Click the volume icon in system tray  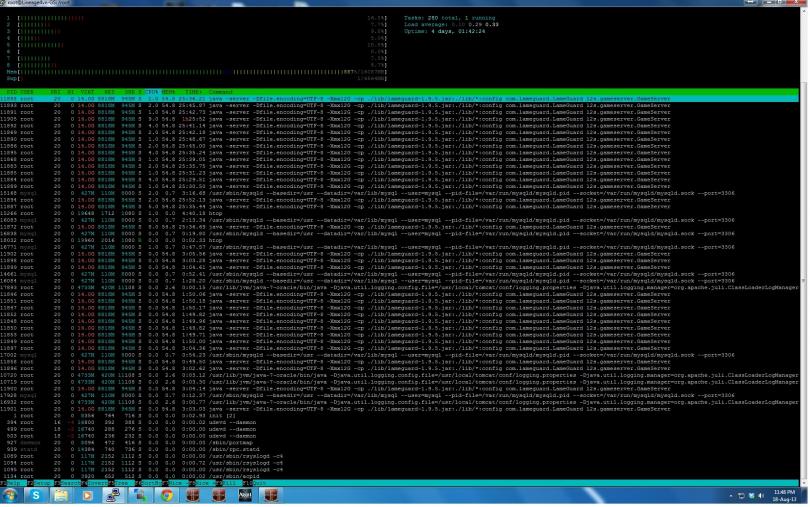[759, 495]
